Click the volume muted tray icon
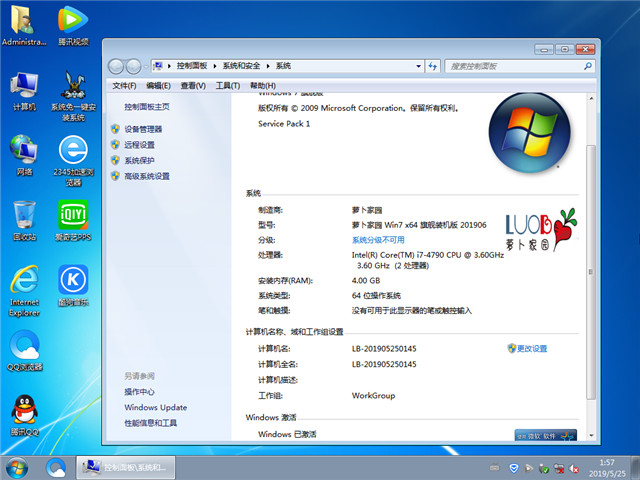This screenshot has height=480, width=640. coord(574,469)
